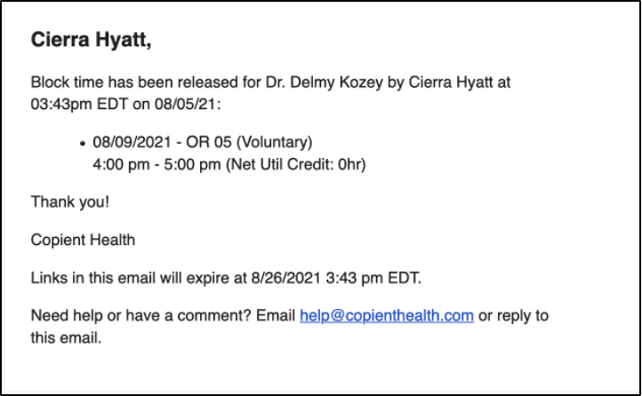This screenshot has width=642, height=396.
Task: Open the help@copienthealth.com email link
Action: point(387,316)
